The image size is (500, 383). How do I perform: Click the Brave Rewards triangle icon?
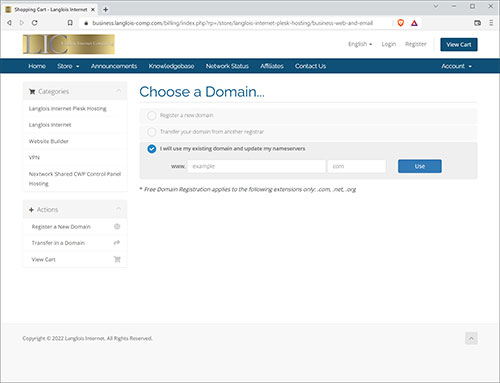click(414, 23)
